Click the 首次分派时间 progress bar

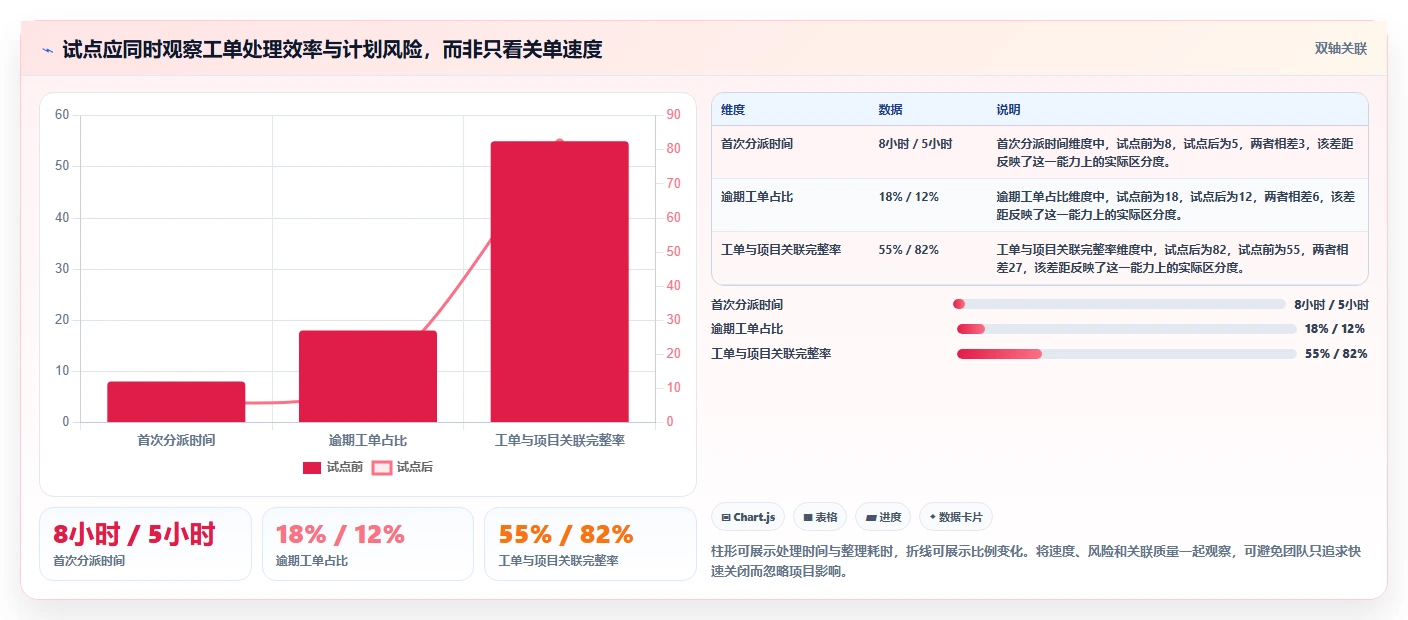tap(1119, 304)
